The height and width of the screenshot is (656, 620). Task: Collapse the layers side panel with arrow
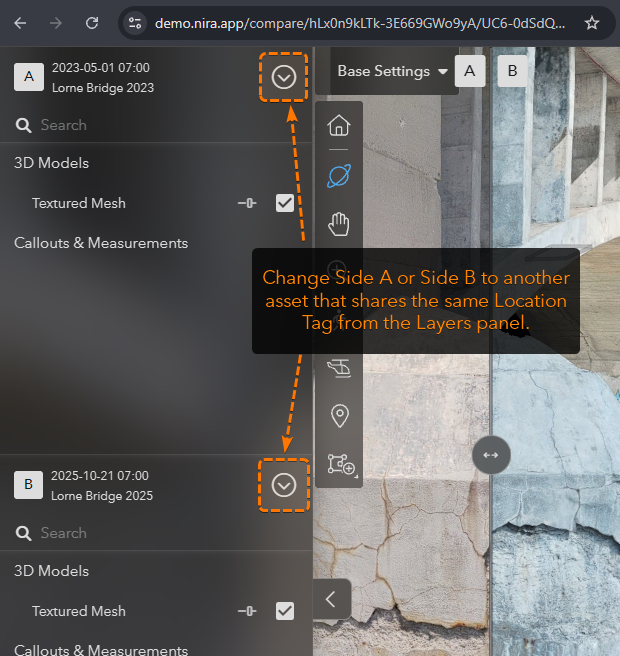(331, 600)
